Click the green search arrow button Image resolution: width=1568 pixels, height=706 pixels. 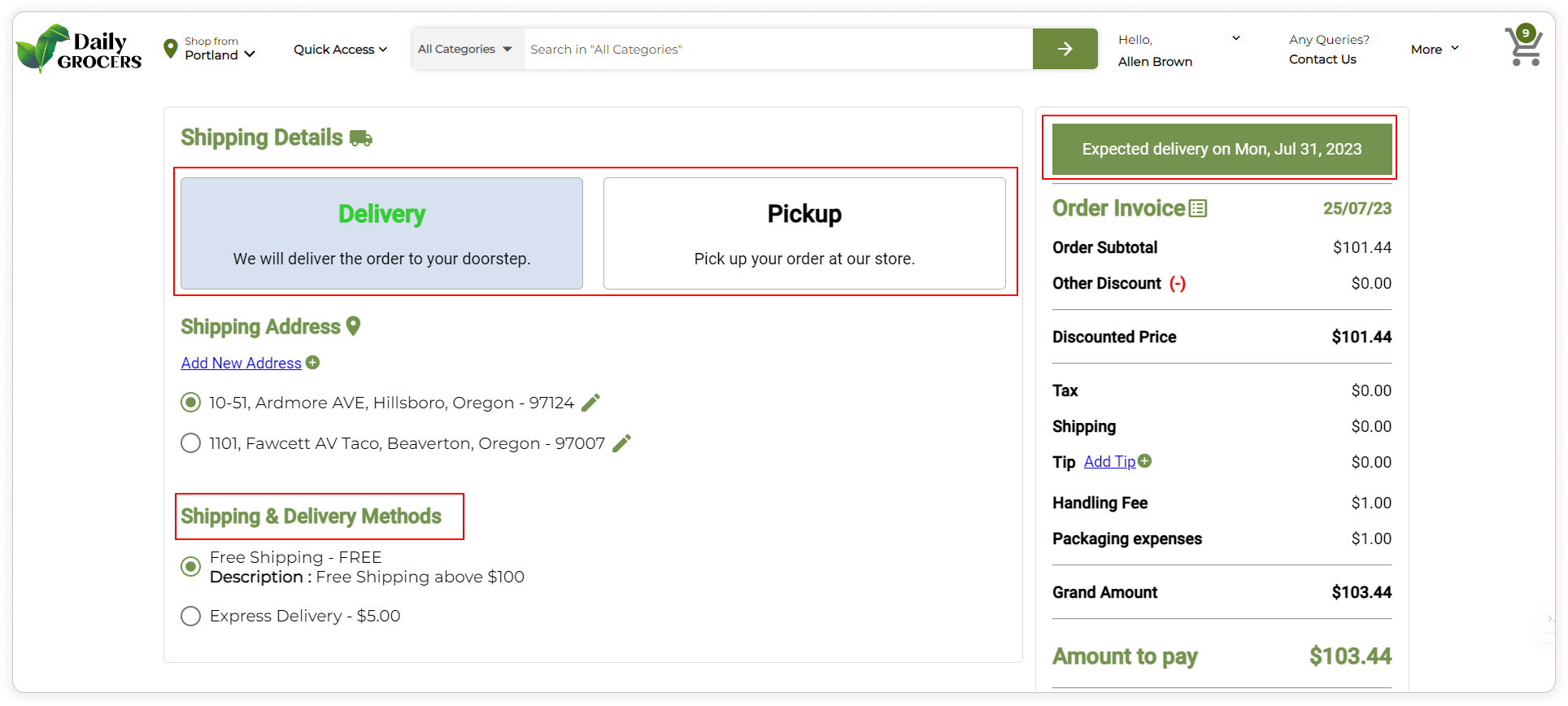1065,49
